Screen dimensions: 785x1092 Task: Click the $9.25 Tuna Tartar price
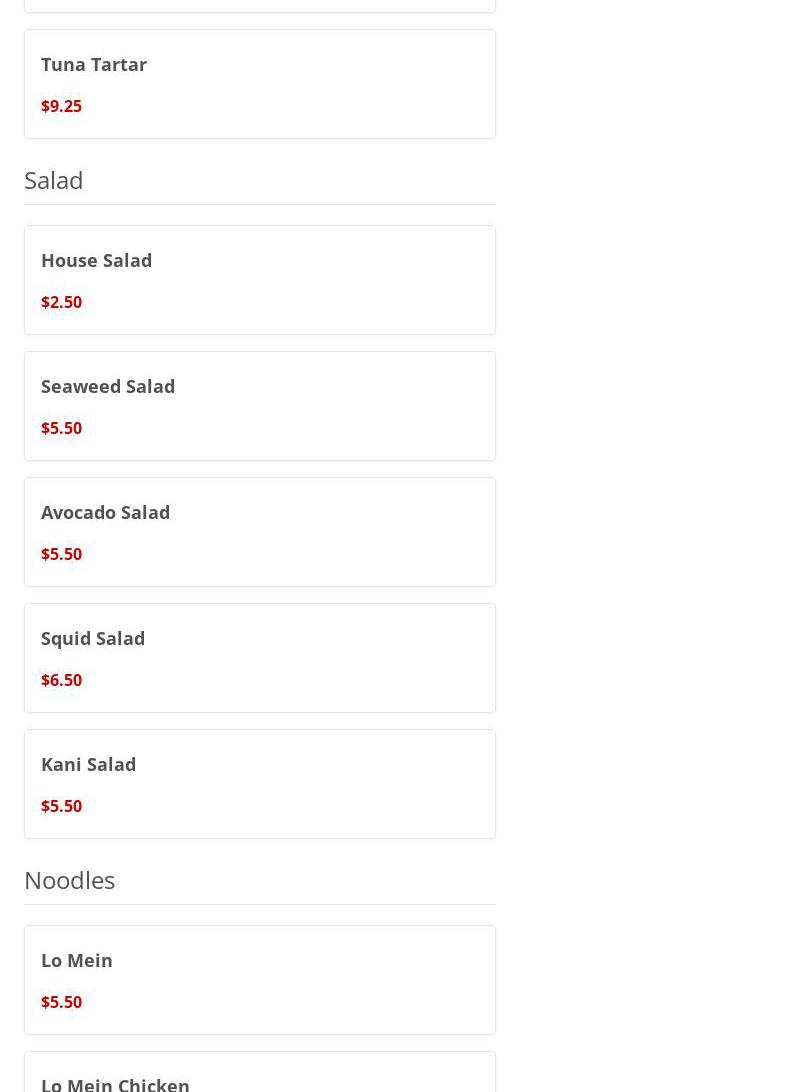(61, 106)
